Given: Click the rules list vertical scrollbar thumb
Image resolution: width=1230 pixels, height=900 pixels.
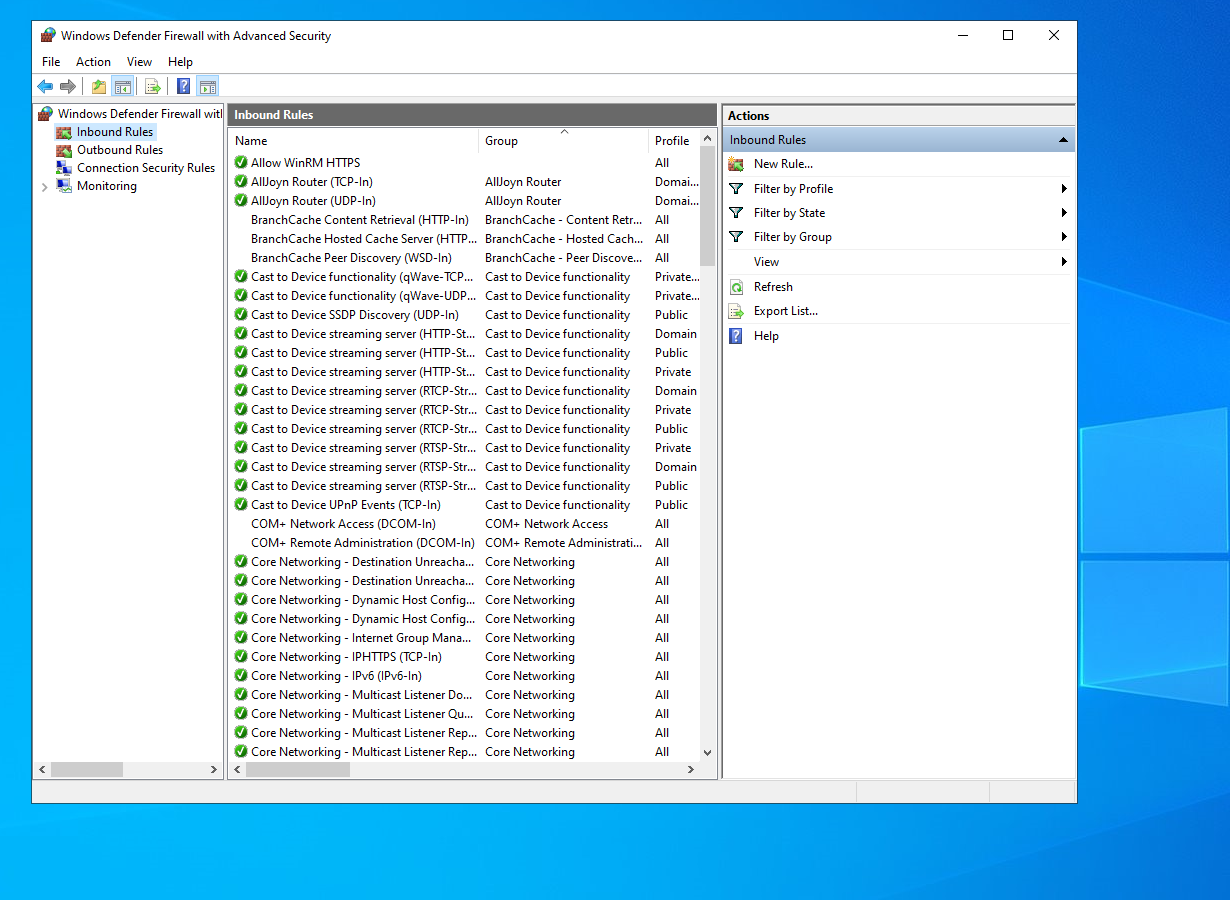Looking at the screenshot, I should click(708, 207).
